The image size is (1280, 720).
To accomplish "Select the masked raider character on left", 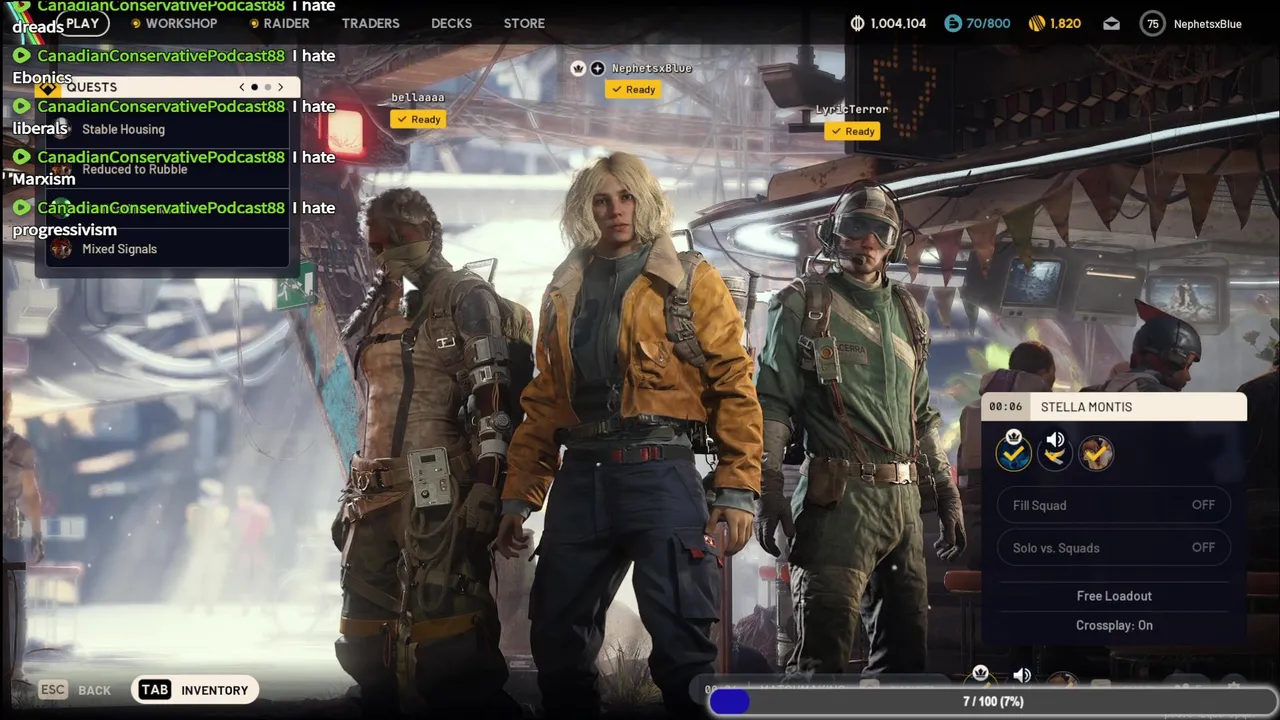I will 430,440.
